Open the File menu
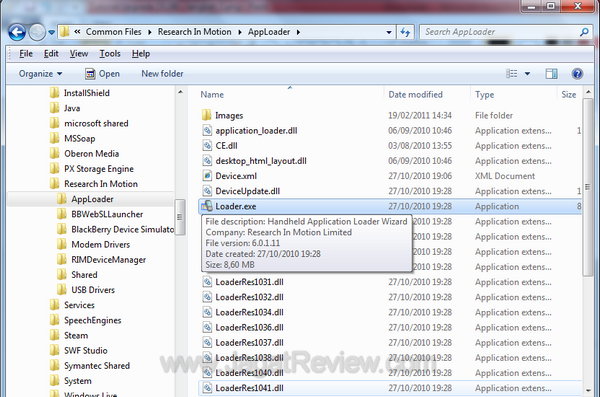600x397 pixels. 26,54
